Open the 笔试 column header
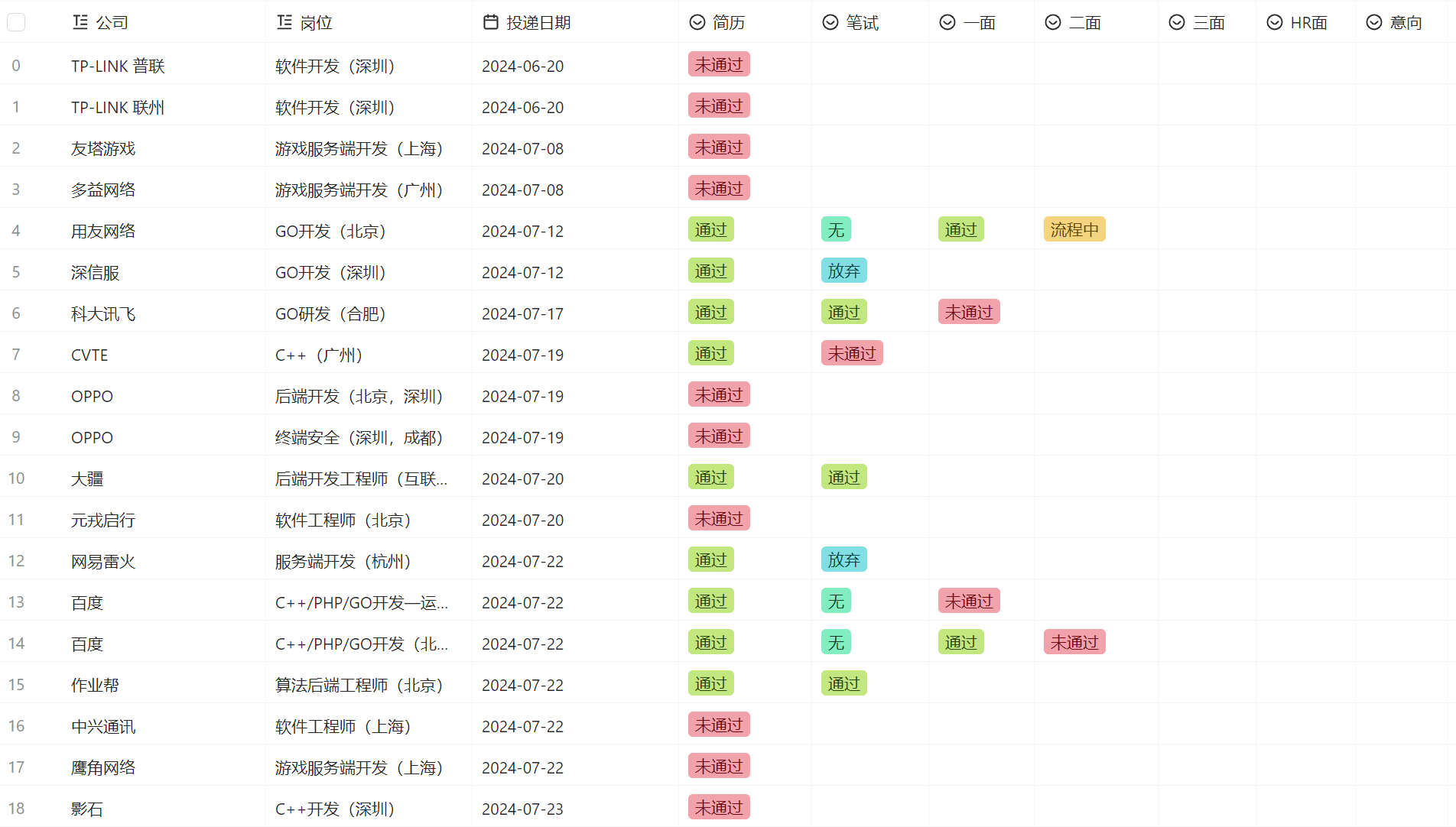The height and width of the screenshot is (827, 1456). click(x=870, y=22)
